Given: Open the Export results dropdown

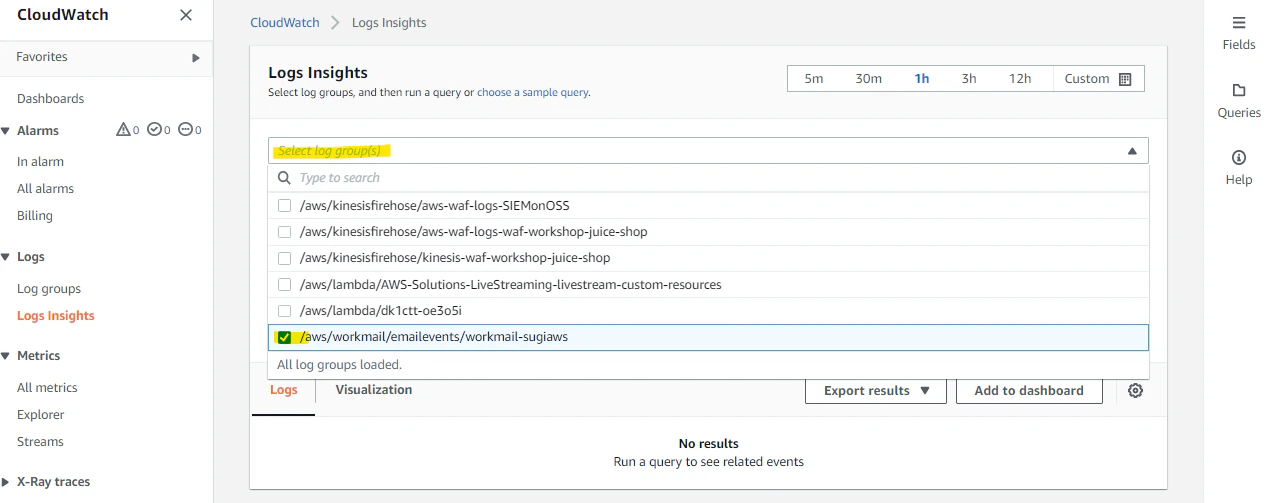Looking at the screenshot, I should 876,391.
